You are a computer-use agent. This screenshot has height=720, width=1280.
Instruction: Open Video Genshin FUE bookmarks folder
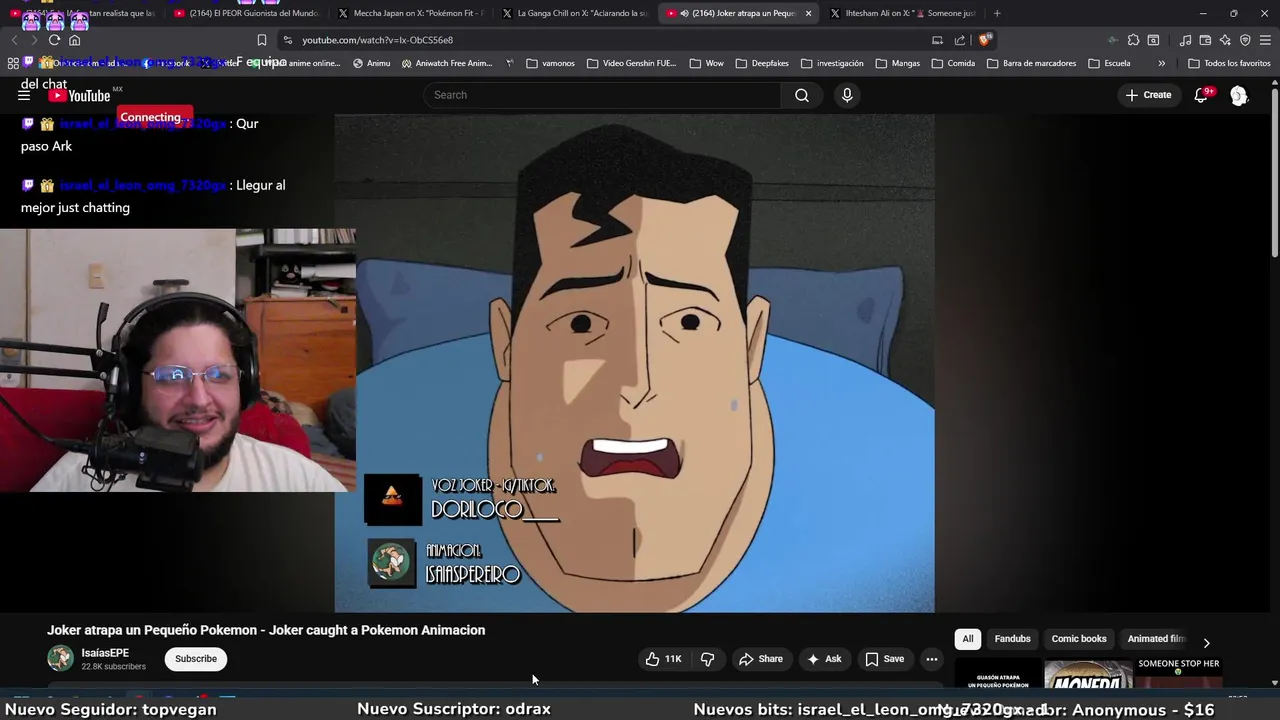tap(632, 63)
